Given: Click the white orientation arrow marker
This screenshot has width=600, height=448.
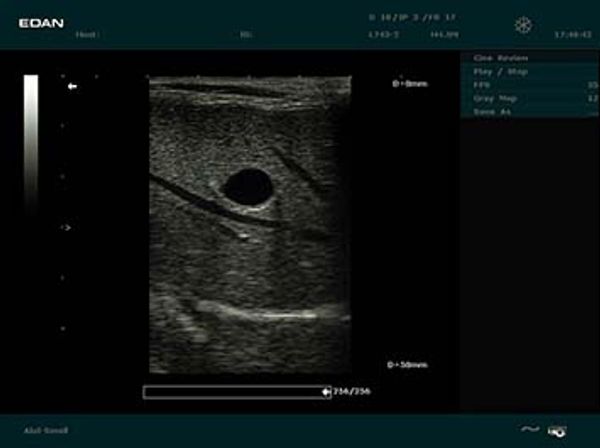Looking at the screenshot, I should coord(72,87).
